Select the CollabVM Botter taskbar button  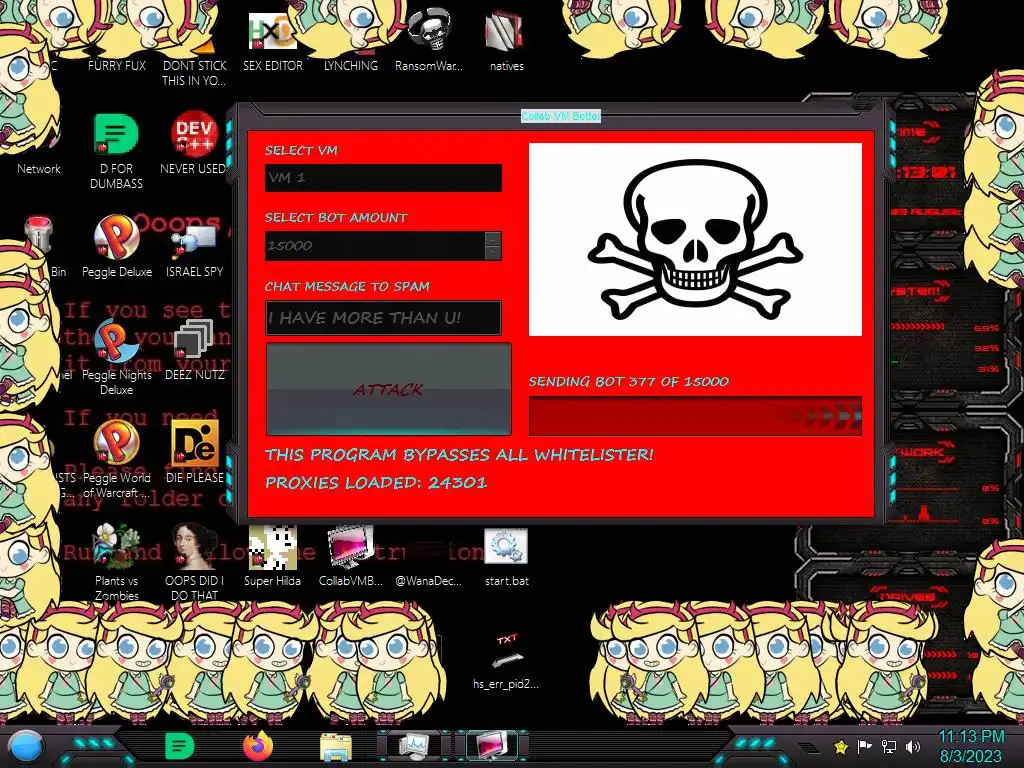point(492,746)
